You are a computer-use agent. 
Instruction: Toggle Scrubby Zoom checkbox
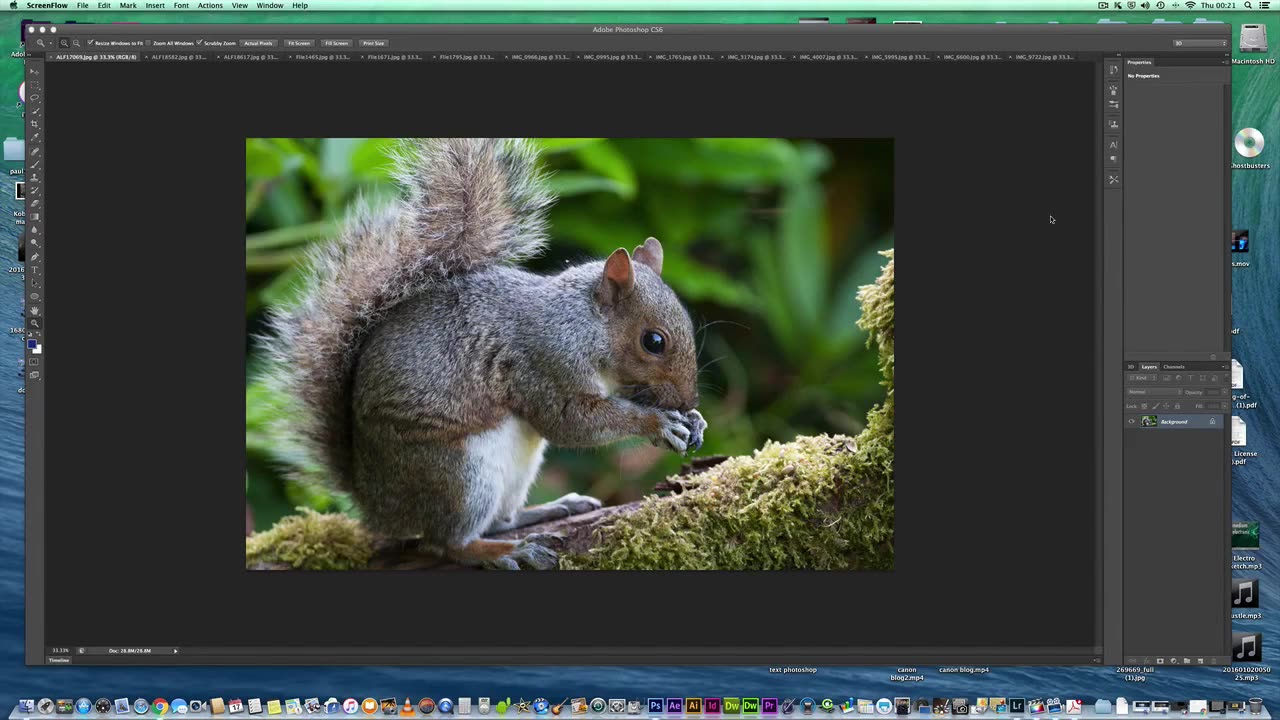pos(200,43)
